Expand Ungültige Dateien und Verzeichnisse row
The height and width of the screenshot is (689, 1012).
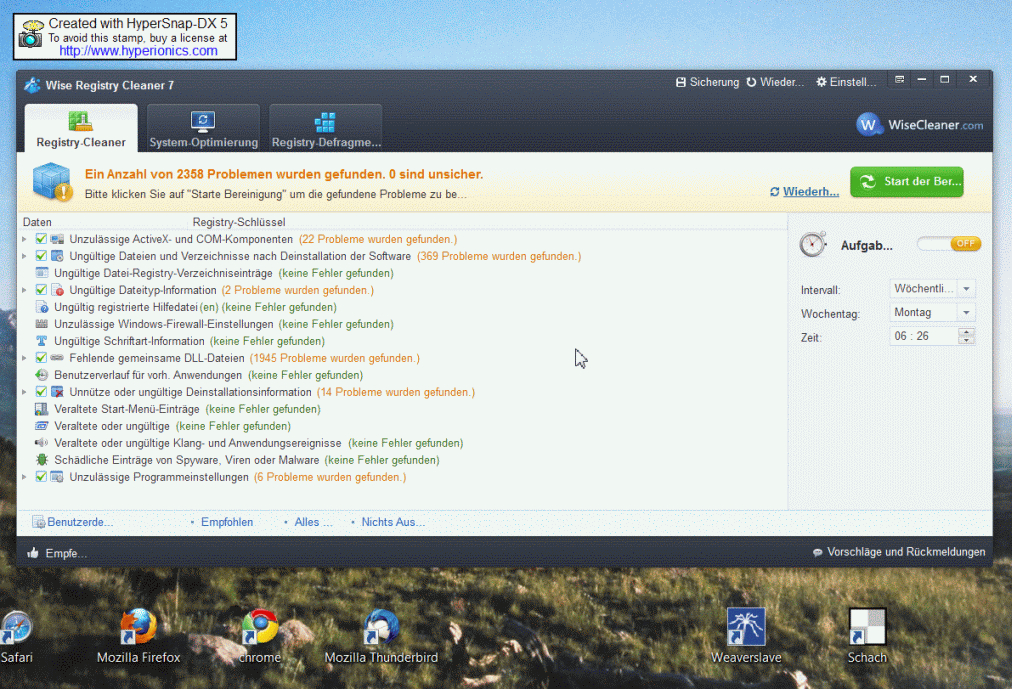25,256
